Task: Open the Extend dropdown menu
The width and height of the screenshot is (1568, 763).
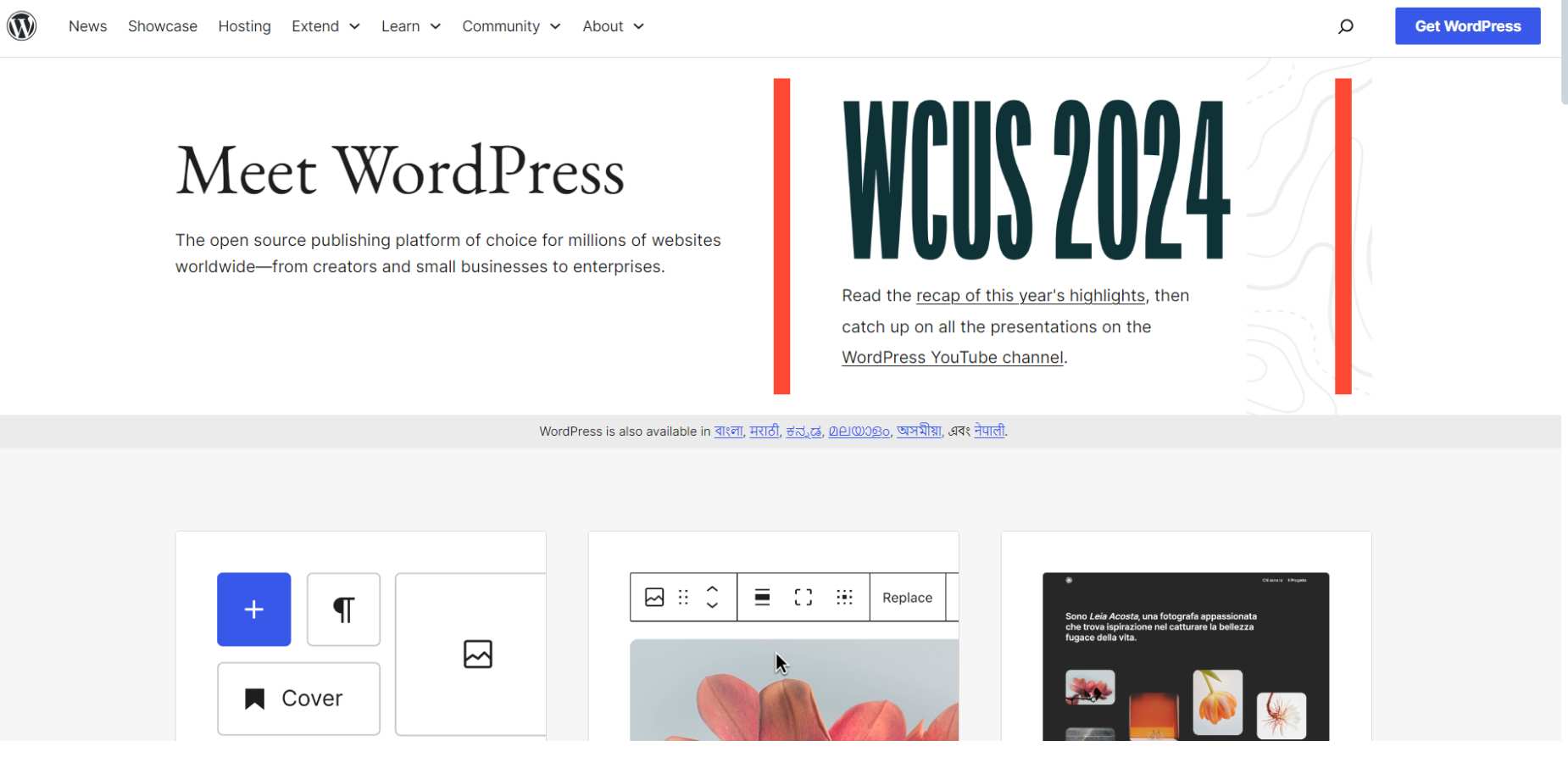Action: [x=326, y=26]
